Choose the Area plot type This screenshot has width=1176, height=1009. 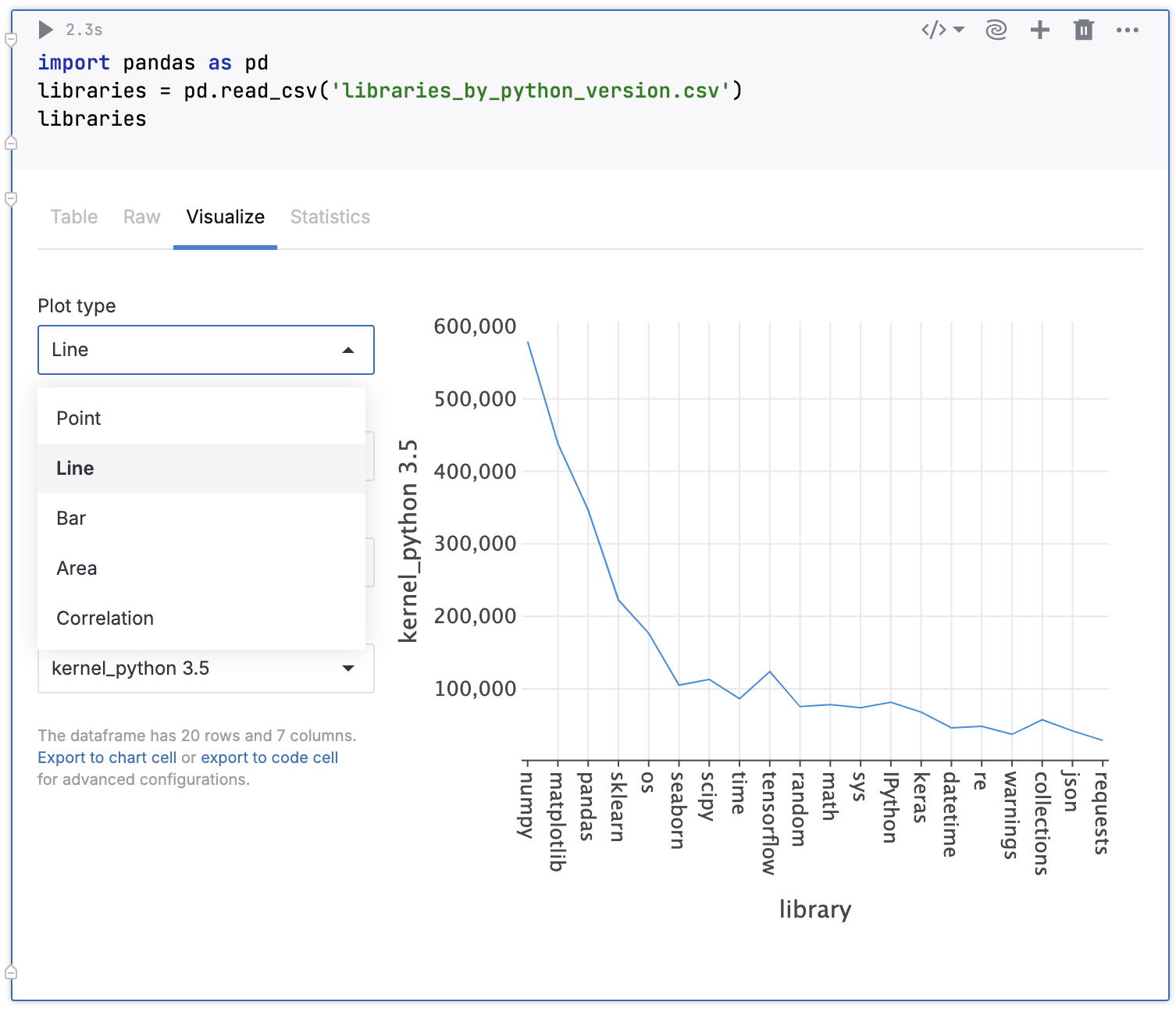coord(76,568)
